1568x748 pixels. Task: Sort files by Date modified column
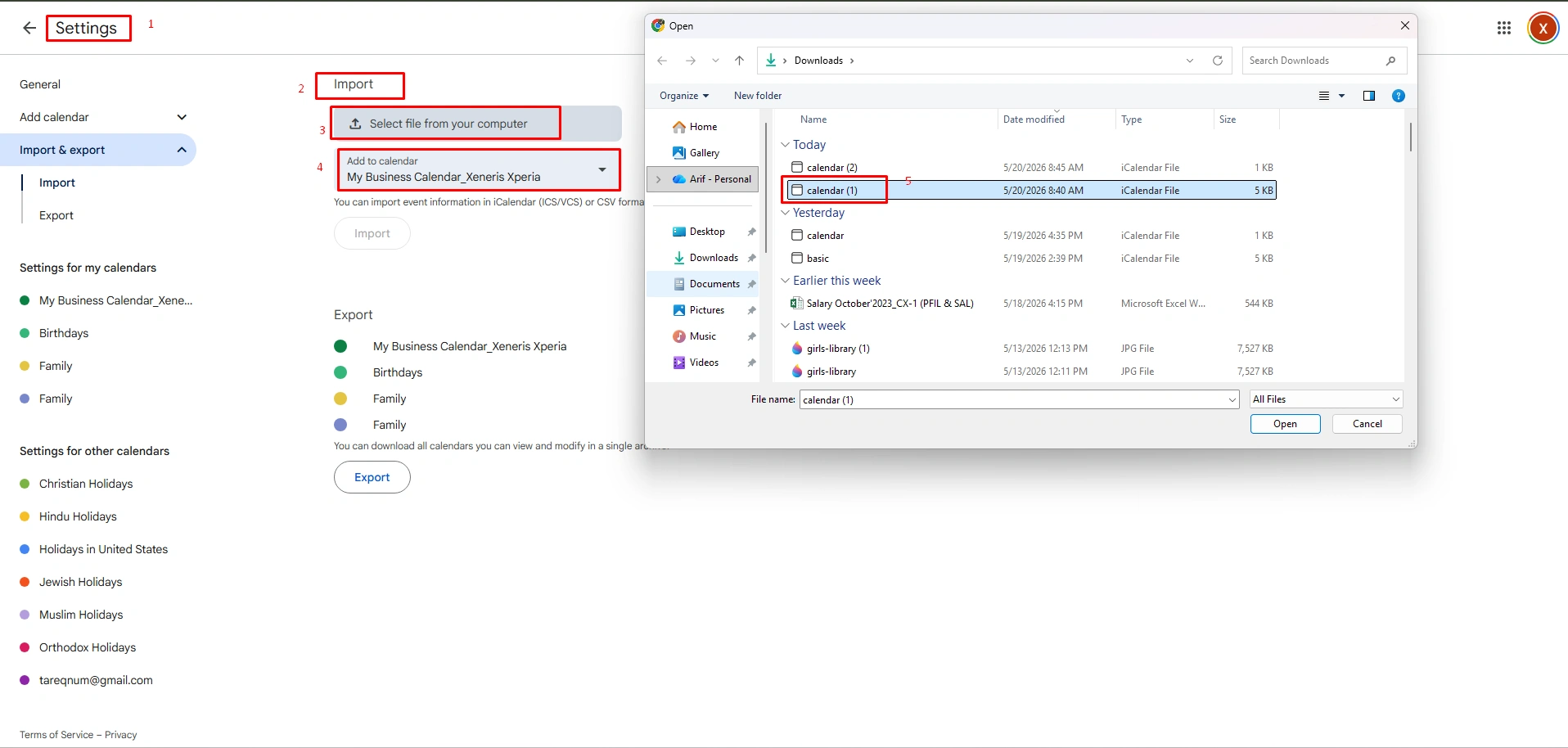point(1034,119)
